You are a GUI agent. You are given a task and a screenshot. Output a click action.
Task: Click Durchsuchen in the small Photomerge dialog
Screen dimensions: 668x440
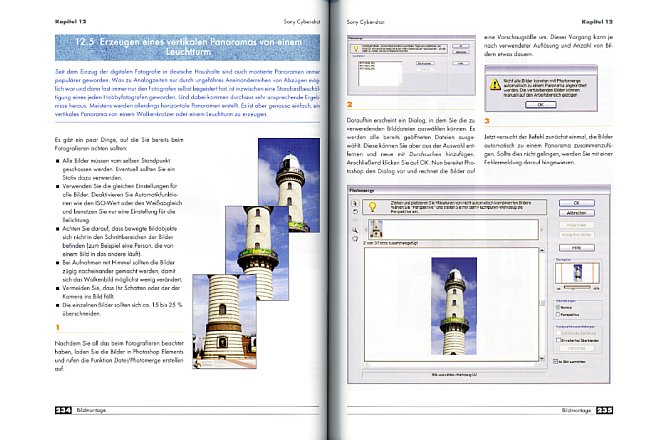coord(425,63)
